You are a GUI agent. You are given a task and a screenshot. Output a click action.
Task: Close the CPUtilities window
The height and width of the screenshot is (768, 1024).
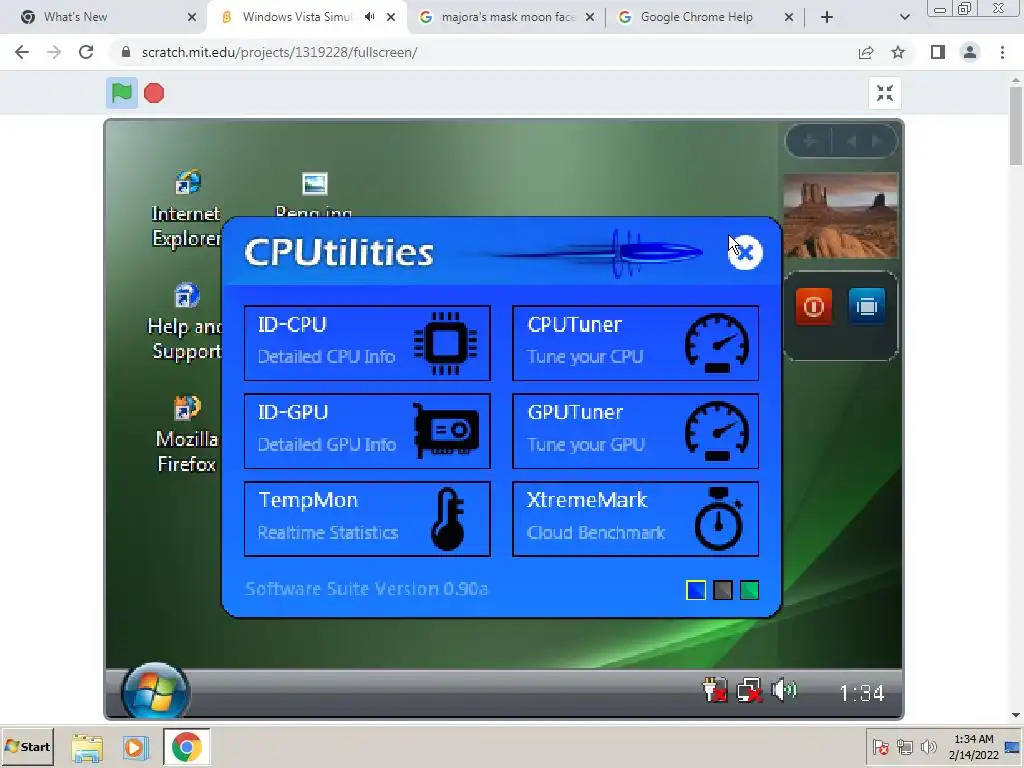745,253
